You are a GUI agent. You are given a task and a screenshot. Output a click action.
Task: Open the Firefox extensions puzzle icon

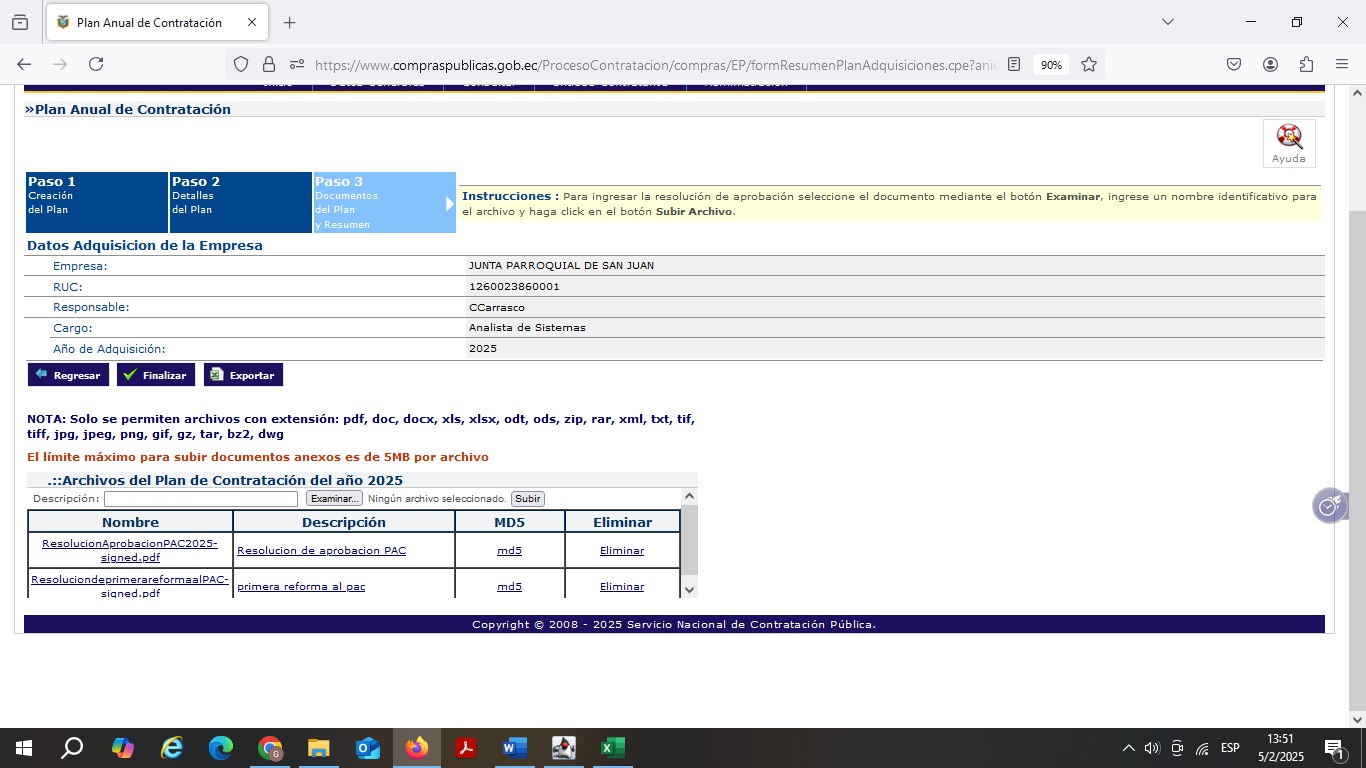(x=1306, y=64)
